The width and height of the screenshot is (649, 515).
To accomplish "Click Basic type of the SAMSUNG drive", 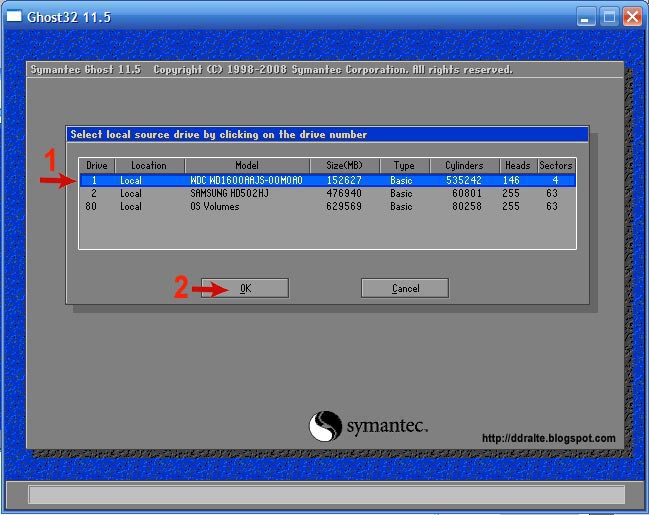I will point(401,193).
